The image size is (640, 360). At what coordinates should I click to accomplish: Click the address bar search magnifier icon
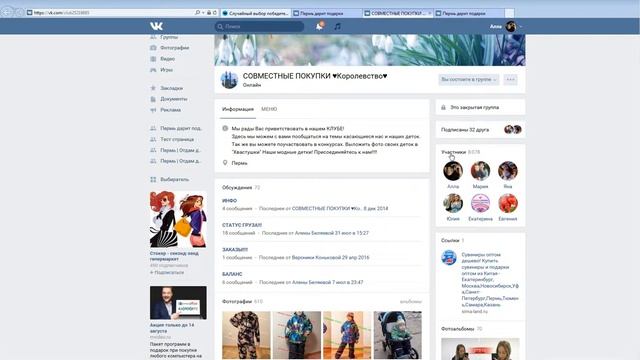pyautogui.click(x=198, y=13)
